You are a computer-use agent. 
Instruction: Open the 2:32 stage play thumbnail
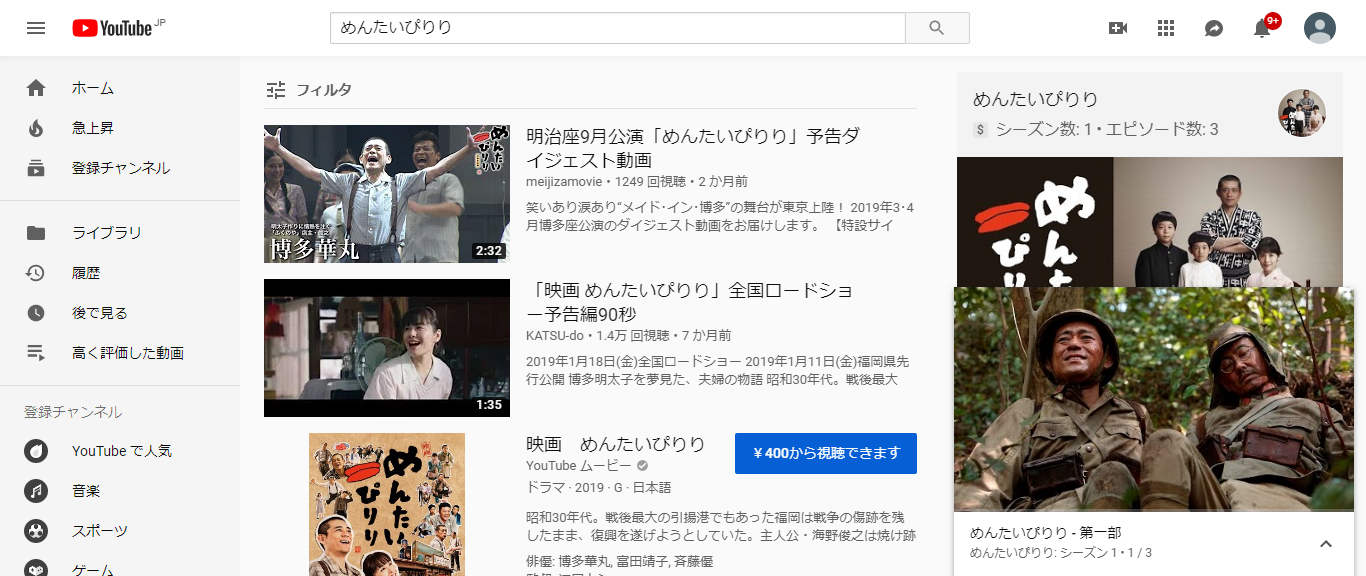pos(386,194)
